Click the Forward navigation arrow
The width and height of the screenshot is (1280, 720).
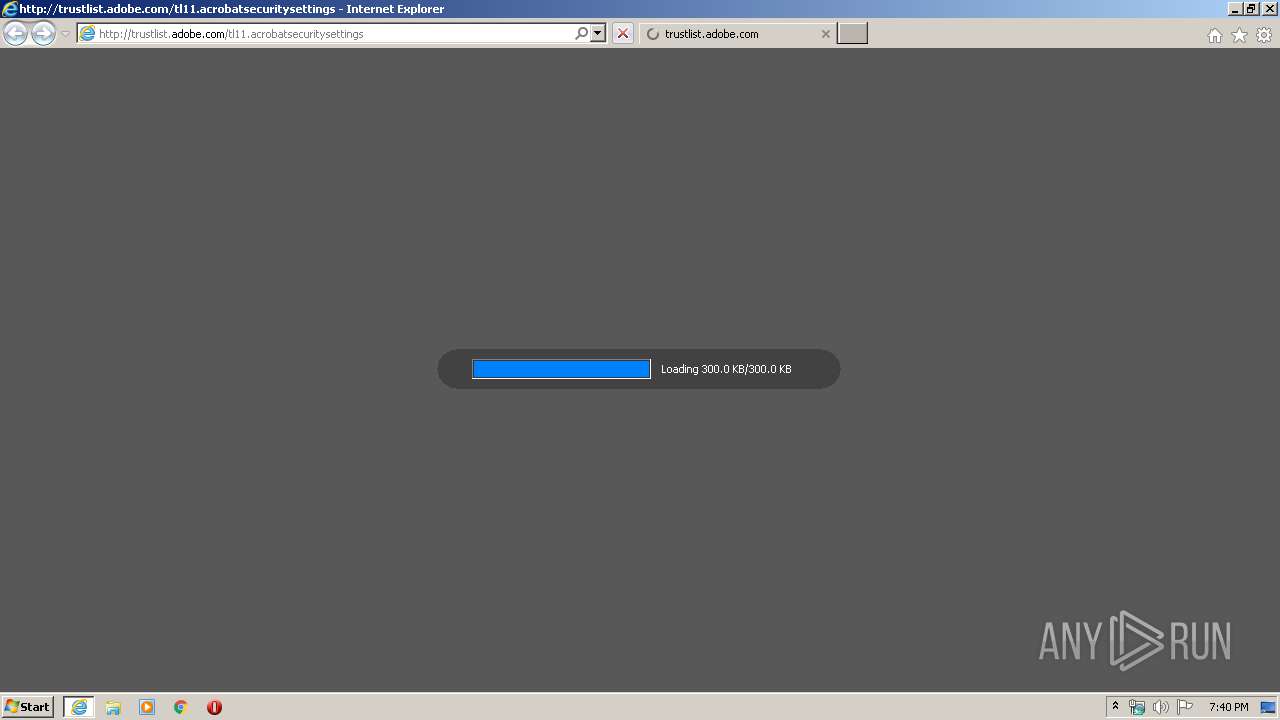(43, 34)
